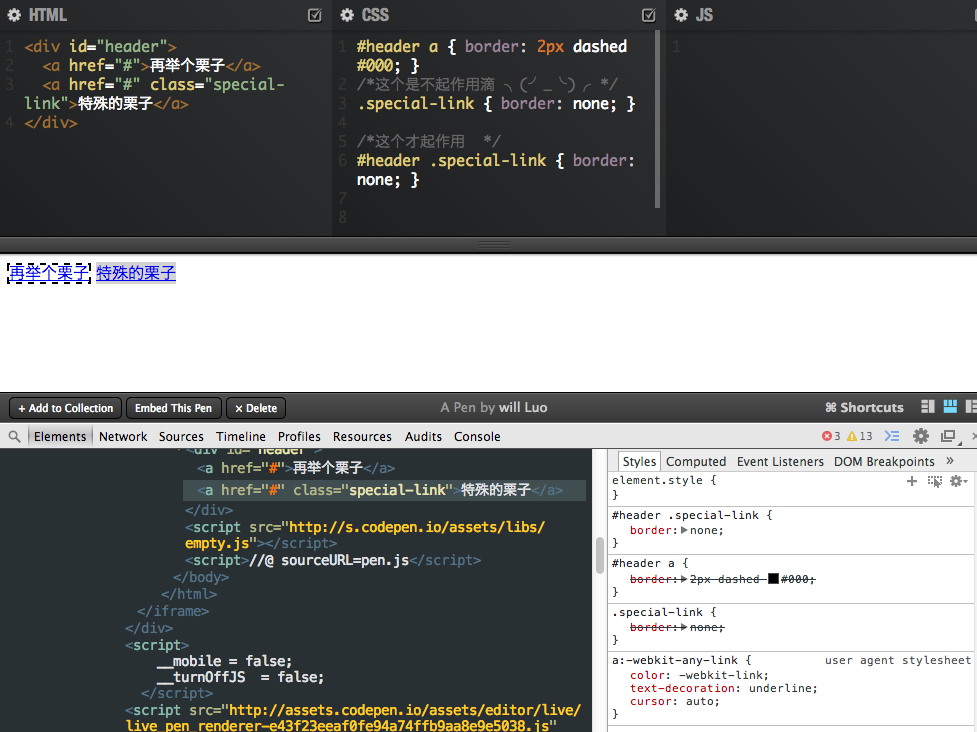Click the Embed This Pen button
The width and height of the screenshot is (977, 732).
[173, 408]
